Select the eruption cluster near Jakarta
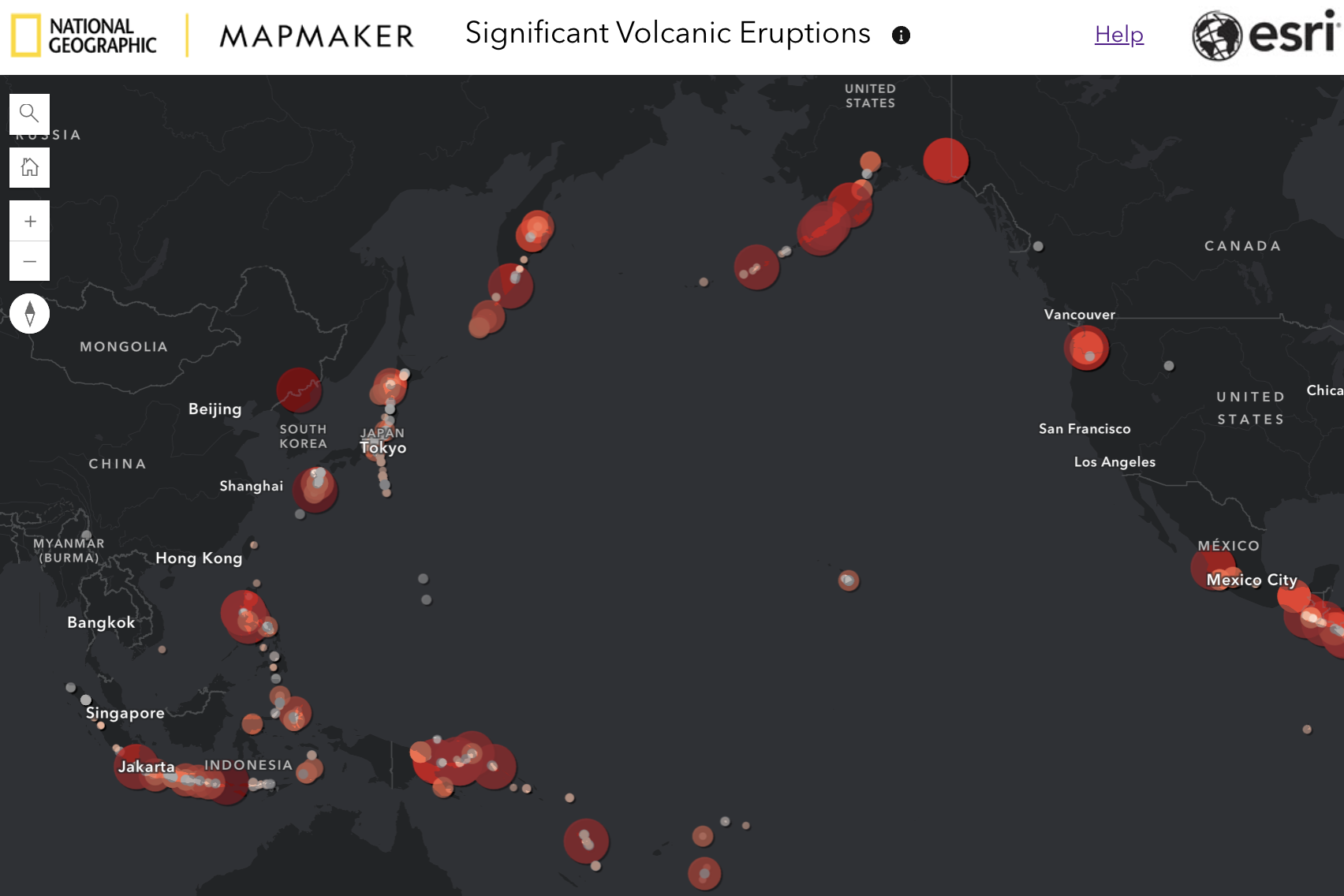Viewport: 1344px width, 896px height. point(136,767)
